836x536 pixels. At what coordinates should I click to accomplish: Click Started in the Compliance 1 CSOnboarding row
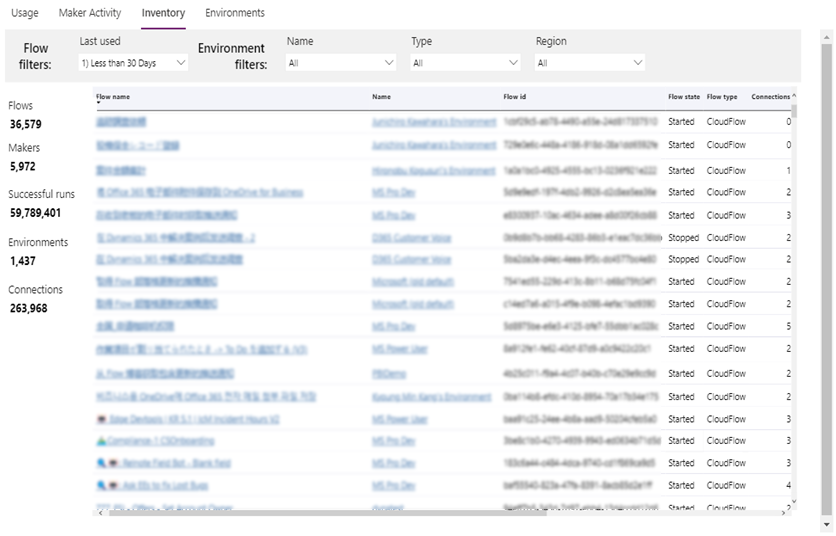681,441
